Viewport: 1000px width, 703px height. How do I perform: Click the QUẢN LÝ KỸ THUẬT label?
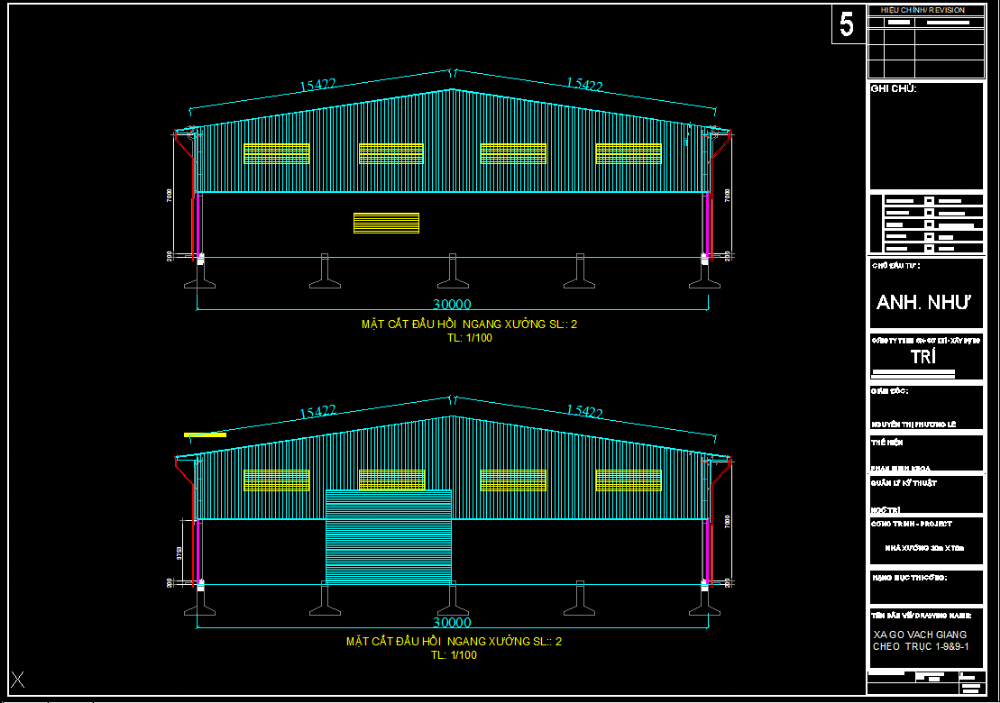coord(904,483)
